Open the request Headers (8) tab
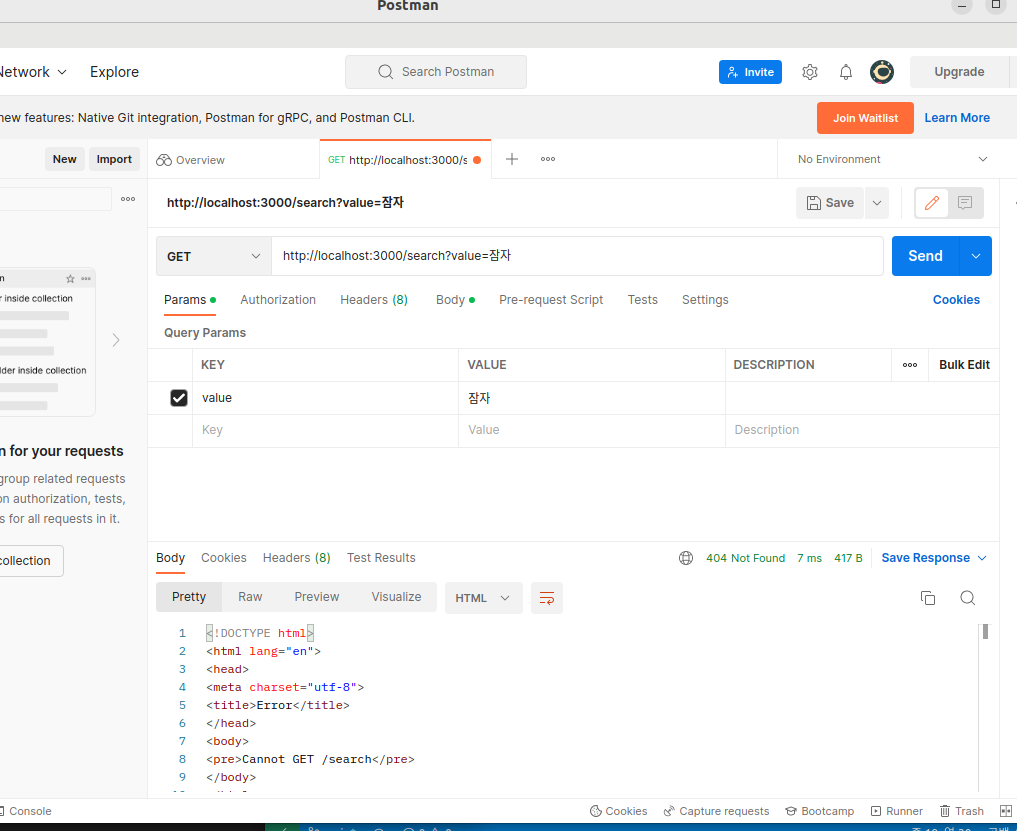 tap(374, 300)
